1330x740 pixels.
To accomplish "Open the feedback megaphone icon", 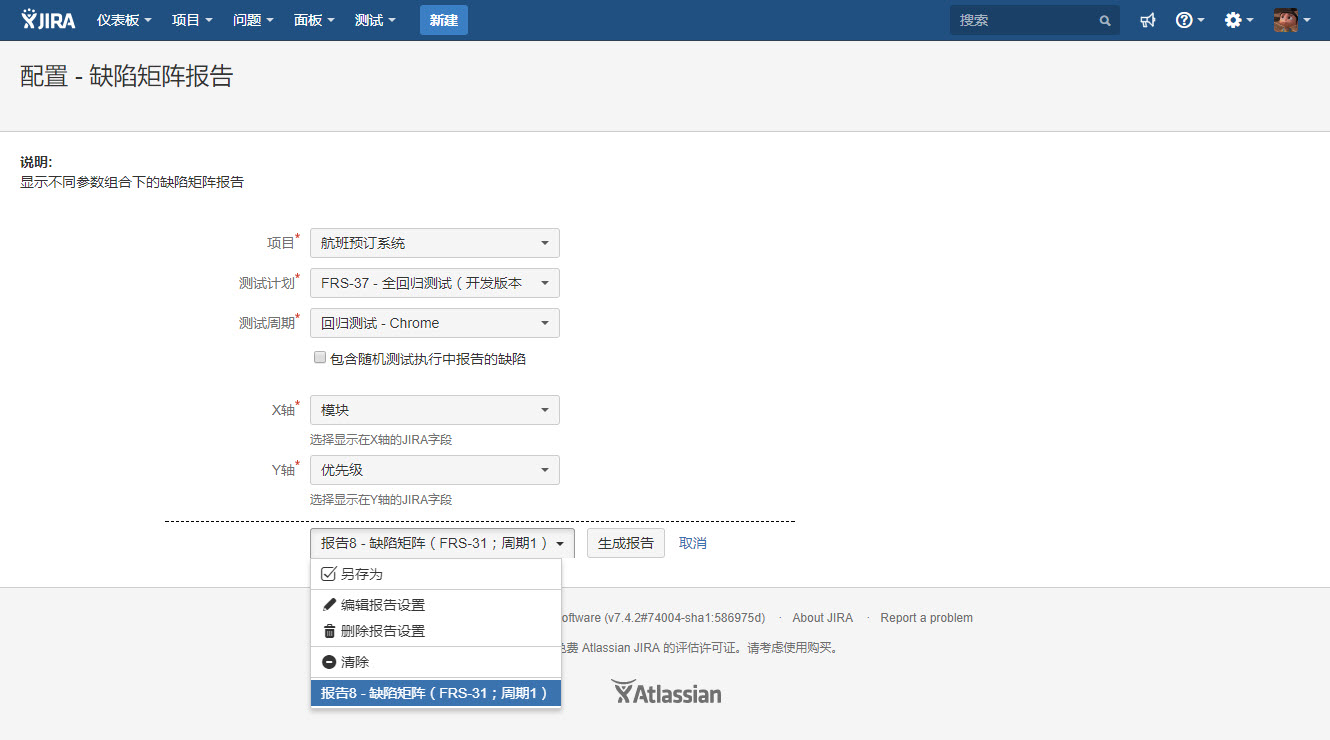I will click(x=1148, y=20).
